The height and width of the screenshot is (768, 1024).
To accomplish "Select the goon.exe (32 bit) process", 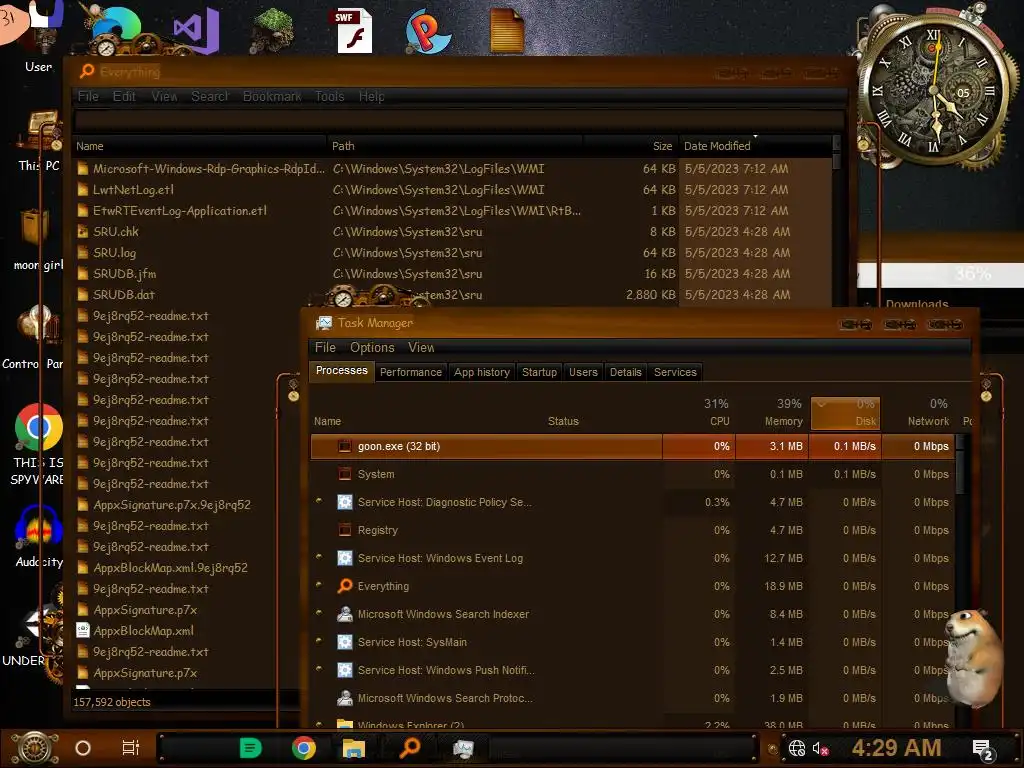I will point(633,447).
